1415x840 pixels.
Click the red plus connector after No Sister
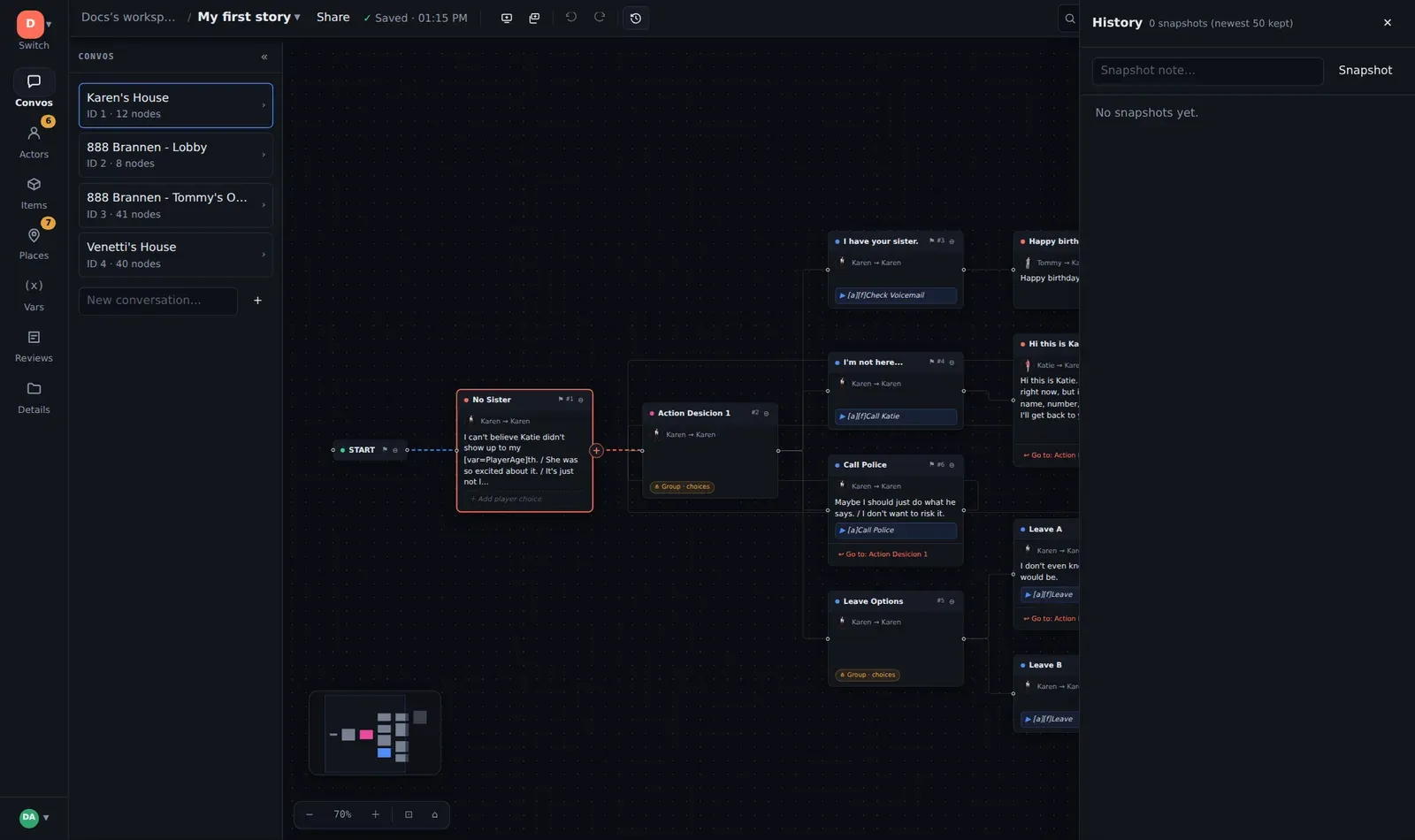click(596, 450)
